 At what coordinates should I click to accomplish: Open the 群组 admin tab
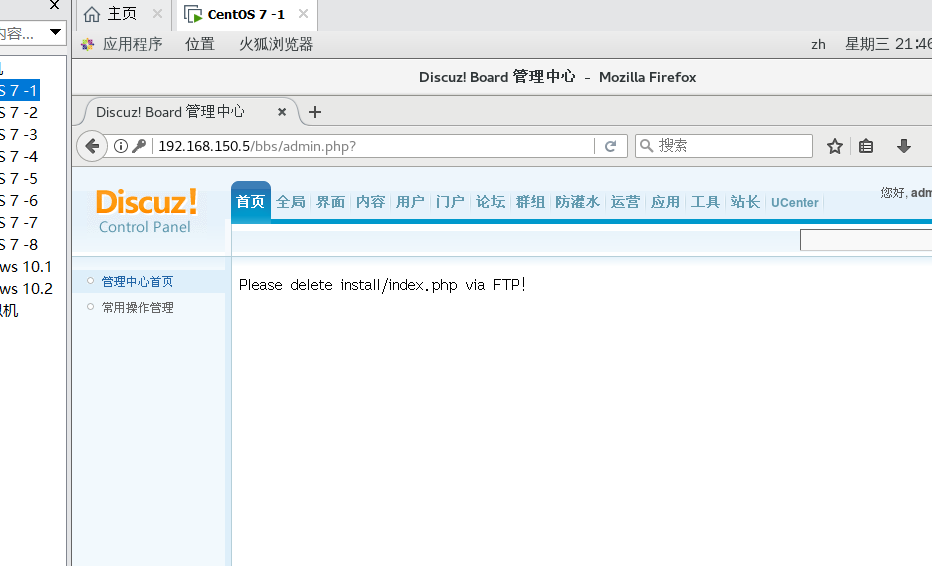pyautogui.click(x=530, y=202)
